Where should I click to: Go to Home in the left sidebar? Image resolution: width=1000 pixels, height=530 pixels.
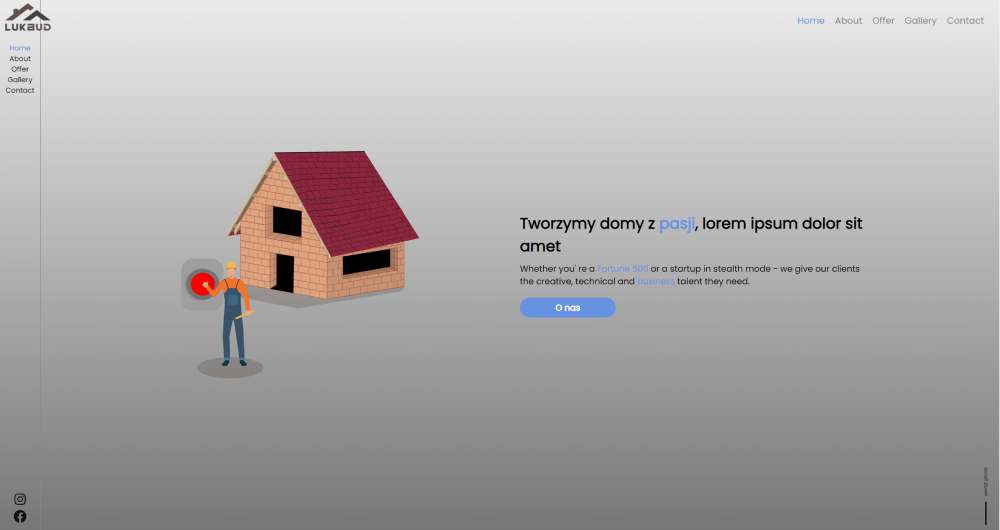click(20, 48)
